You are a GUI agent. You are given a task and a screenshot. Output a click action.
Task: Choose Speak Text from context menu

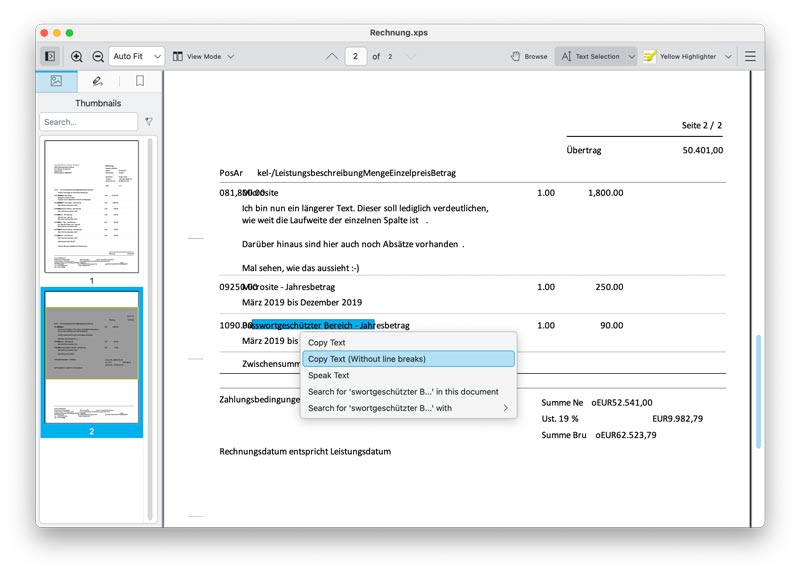(x=328, y=375)
